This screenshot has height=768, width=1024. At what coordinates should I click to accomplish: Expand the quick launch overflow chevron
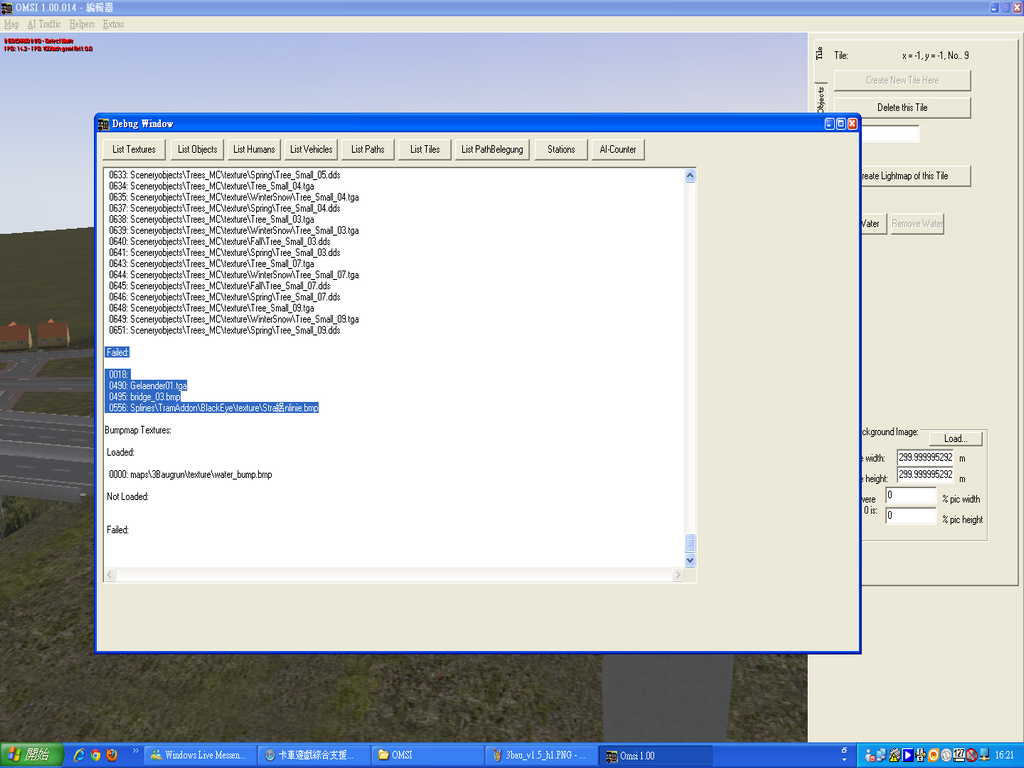pyautogui.click(x=135, y=751)
